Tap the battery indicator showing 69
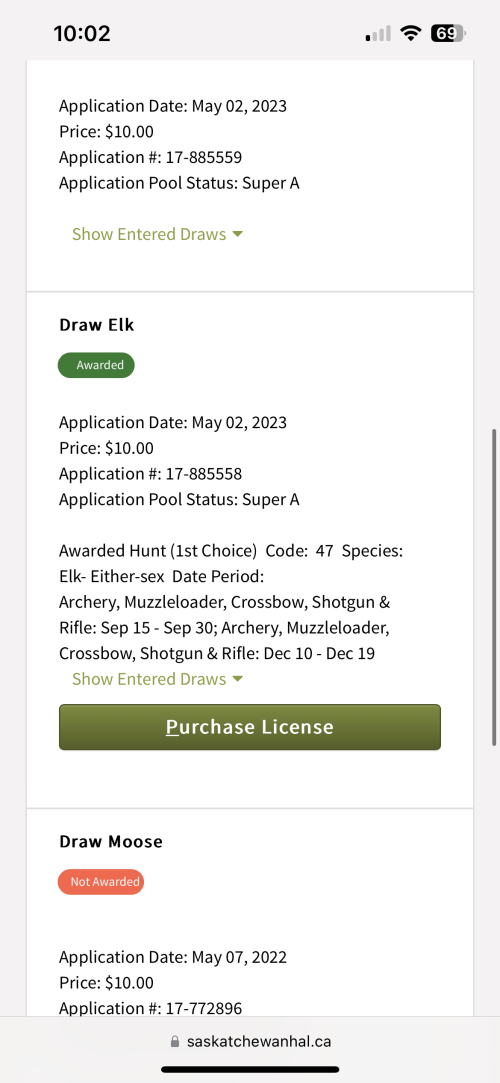500x1083 pixels. pos(448,32)
